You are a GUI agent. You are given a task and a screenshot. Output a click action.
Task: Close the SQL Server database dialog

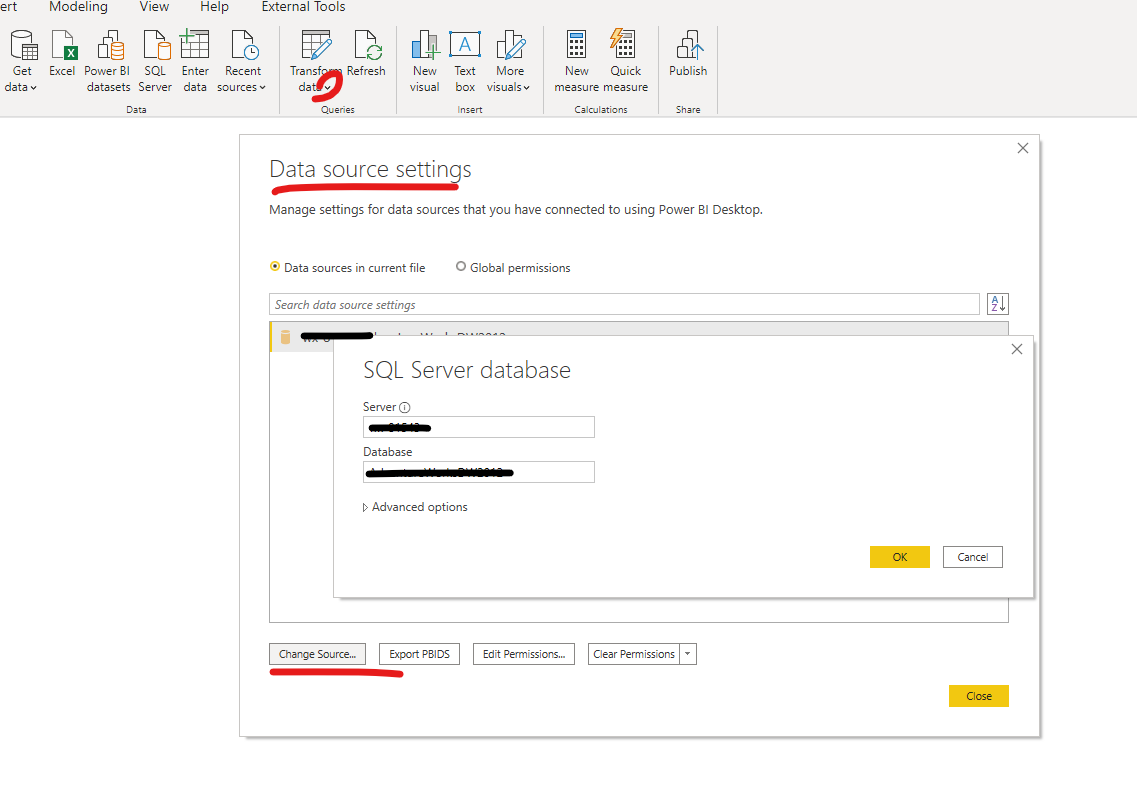tap(1017, 349)
